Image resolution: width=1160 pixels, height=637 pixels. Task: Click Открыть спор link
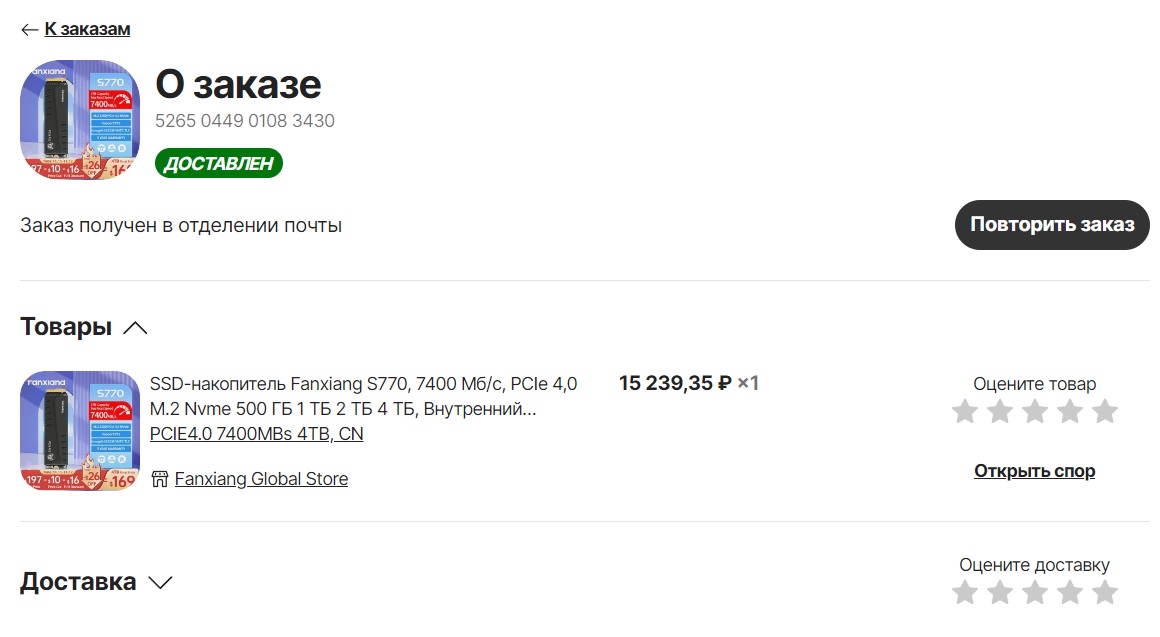[x=1034, y=471]
